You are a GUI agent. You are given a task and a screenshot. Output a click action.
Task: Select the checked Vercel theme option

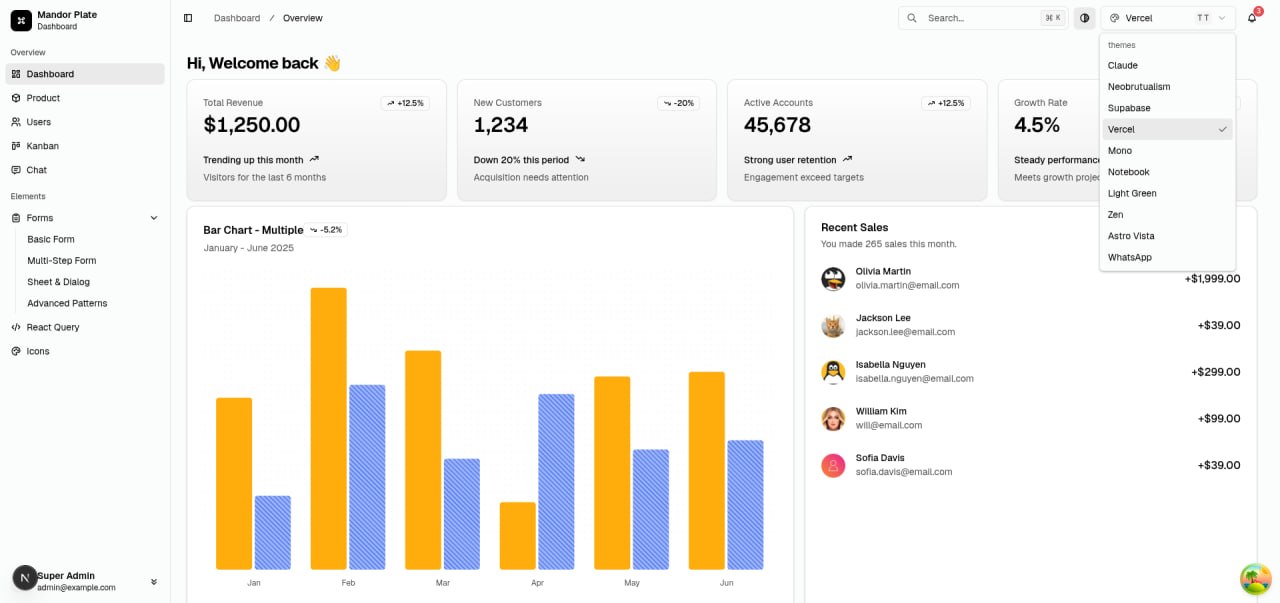pyautogui.click(x=1167, y=129)
